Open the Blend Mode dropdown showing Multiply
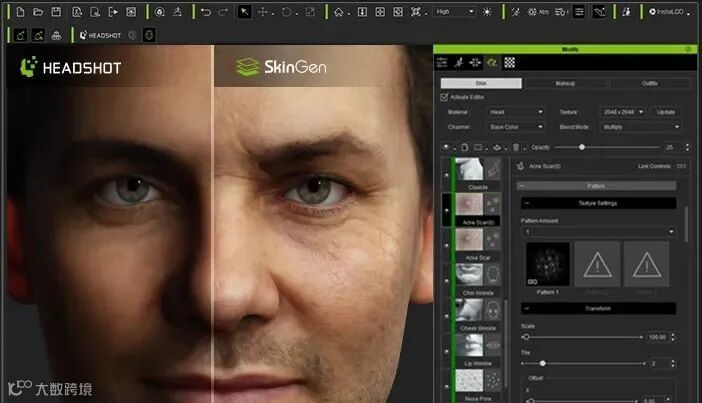Screen dimensions: 702x403 pos(641,127)
